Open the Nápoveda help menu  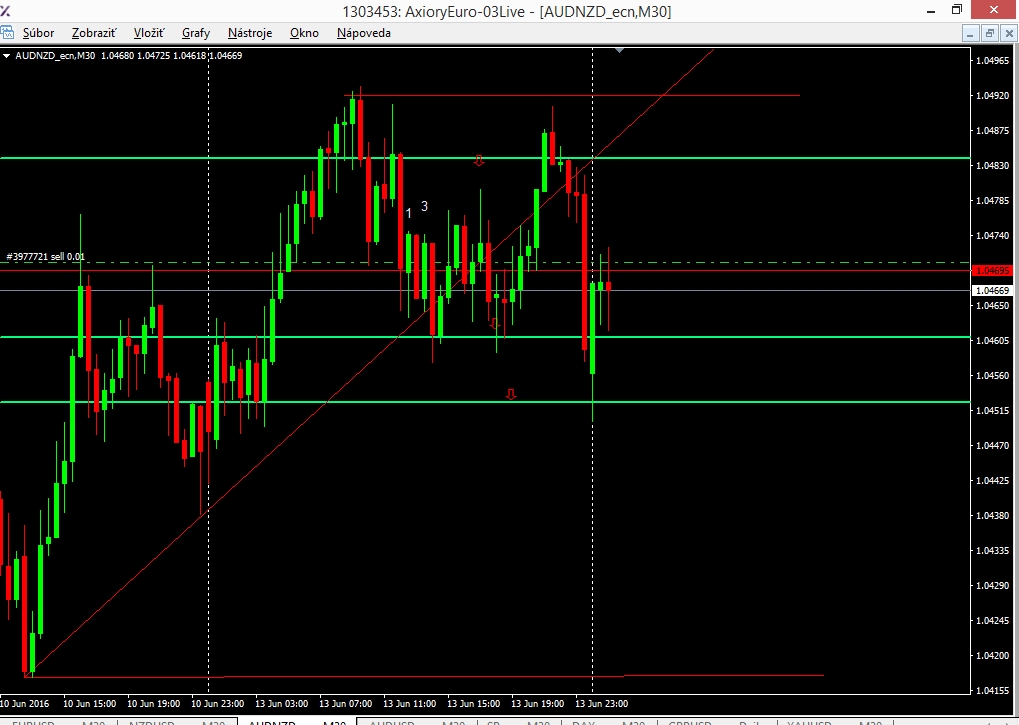[x=364, y=33]
